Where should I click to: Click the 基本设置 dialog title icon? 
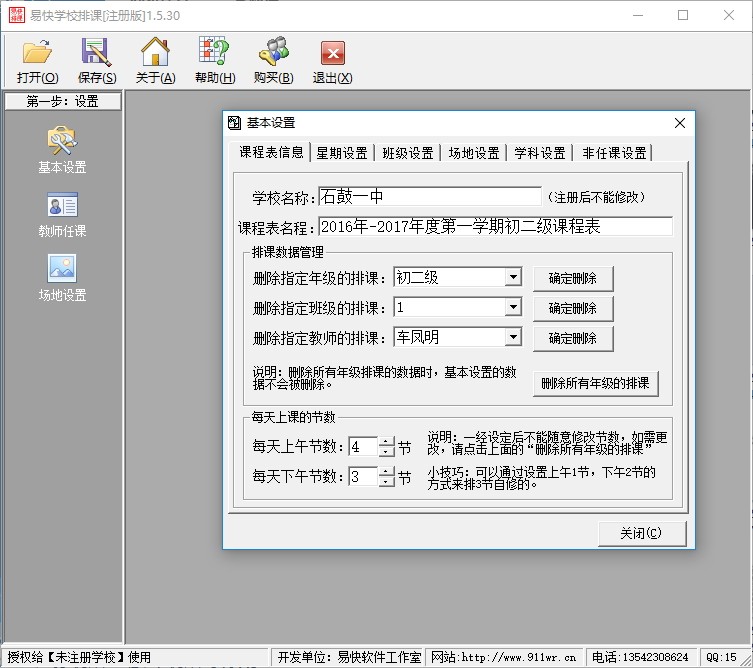(x=234, y=123)
